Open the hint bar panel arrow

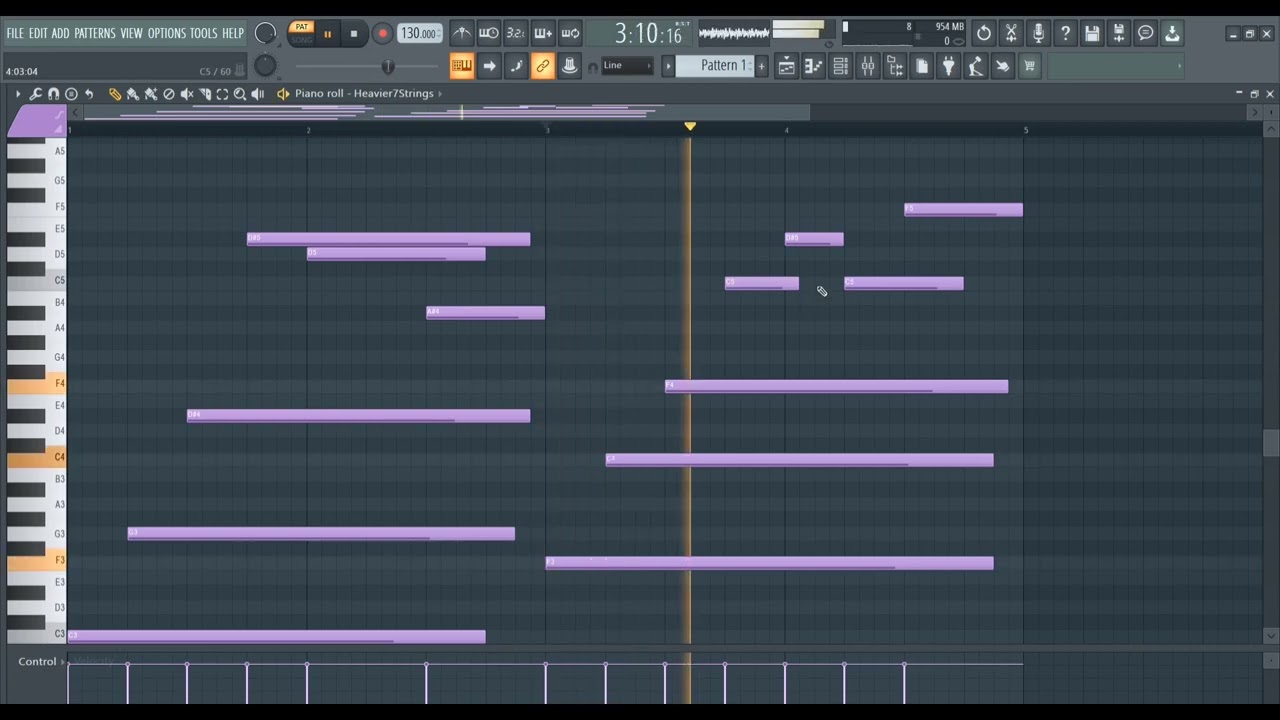click(x=1180, y=66)
